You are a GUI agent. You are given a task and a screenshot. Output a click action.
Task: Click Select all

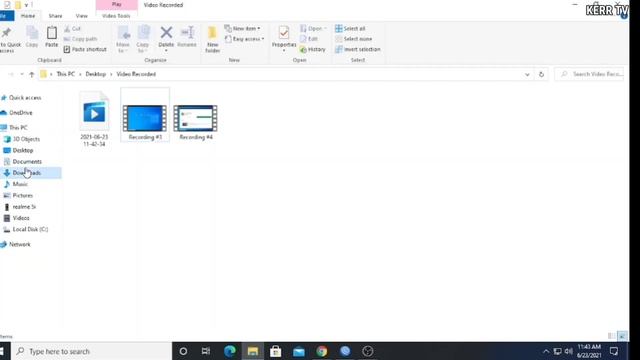tap(350, 29)
